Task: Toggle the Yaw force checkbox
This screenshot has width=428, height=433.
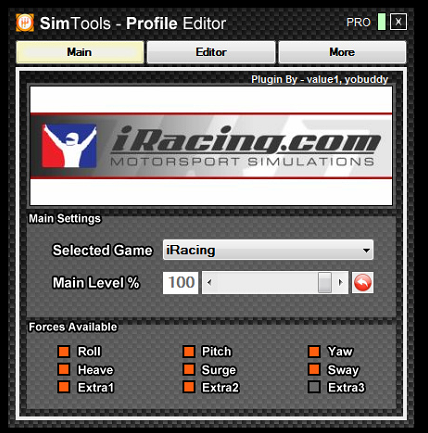Action: [x=314, y=351]
